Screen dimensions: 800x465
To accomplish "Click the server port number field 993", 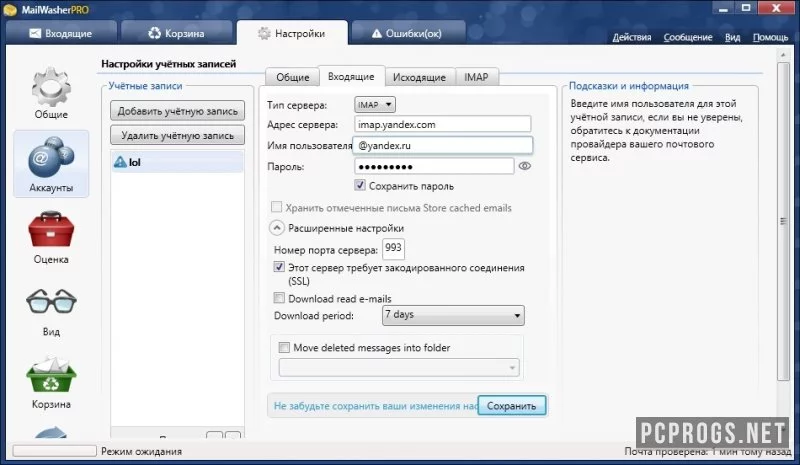I will [x=393, y=249].
